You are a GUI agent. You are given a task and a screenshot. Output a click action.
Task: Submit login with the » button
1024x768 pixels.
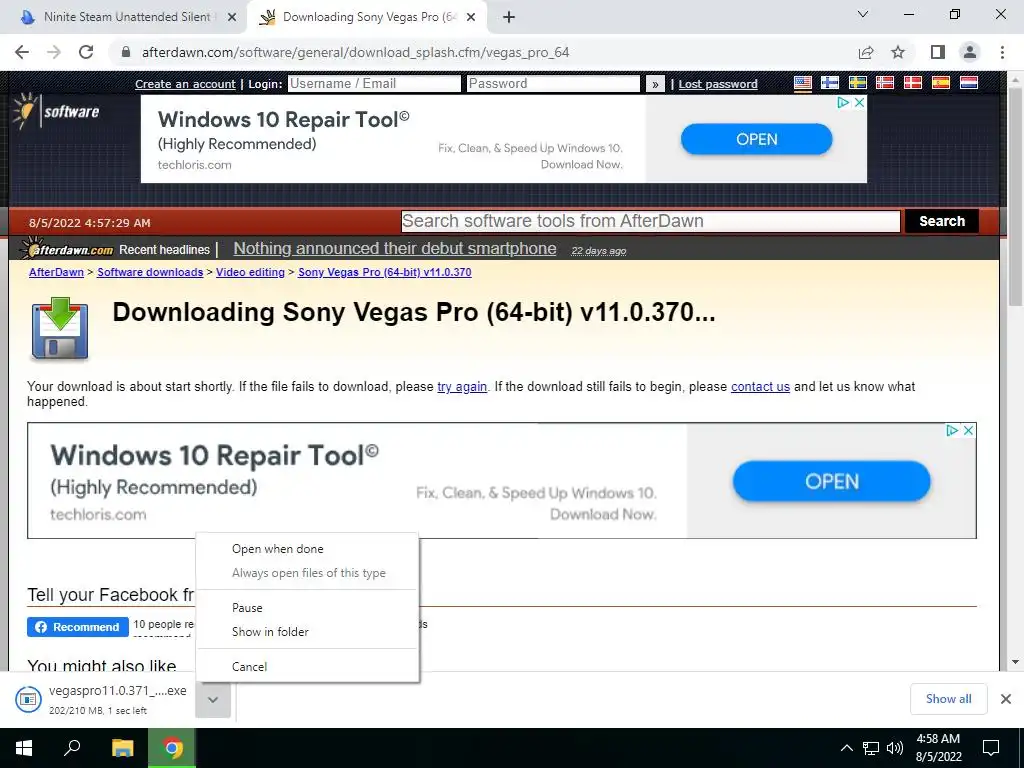click(655, 84)
